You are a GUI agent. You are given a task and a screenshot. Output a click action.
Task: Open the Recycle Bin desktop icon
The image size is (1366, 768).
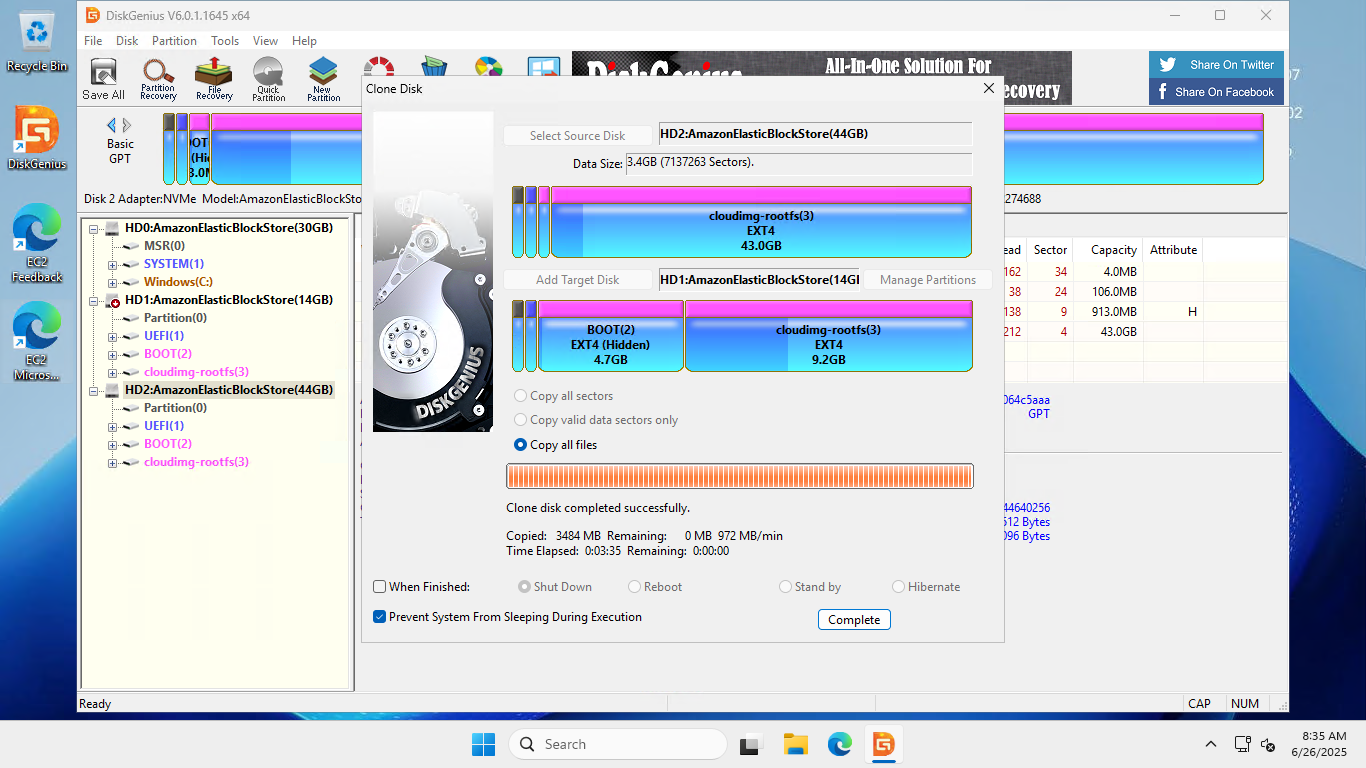pyautogui.click(x=37, y=42)
